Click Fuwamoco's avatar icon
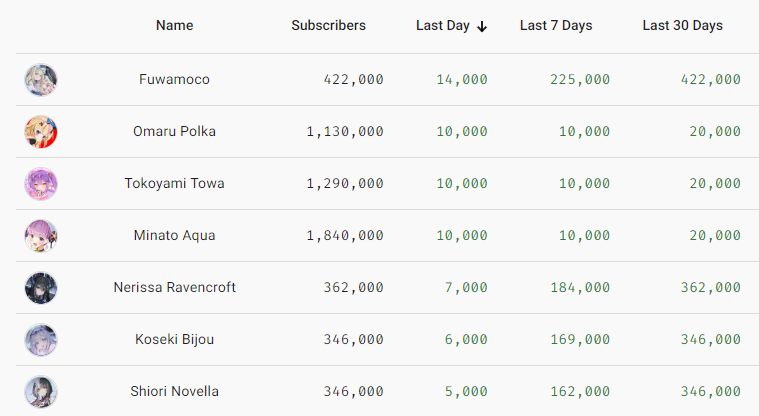The height and width of the screenshot is (416, 759). [x=41, y=80]
